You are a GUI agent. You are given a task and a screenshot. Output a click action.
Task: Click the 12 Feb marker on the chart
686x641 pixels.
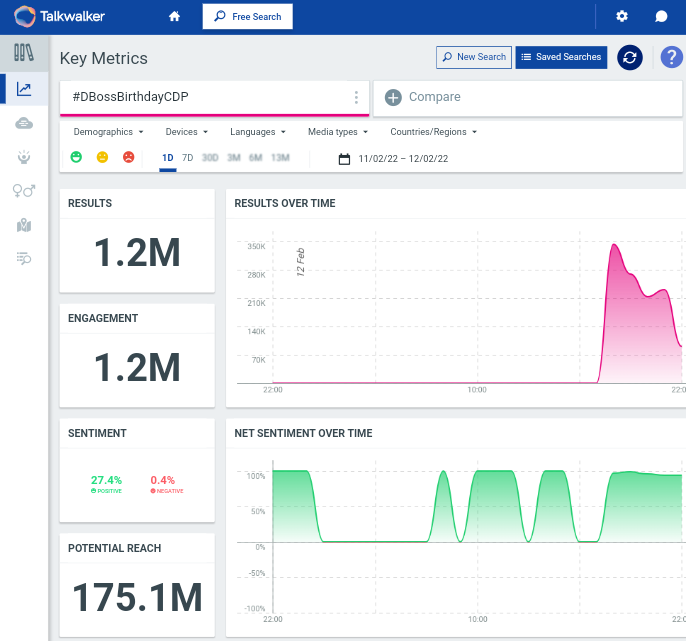tap(300, 262)
